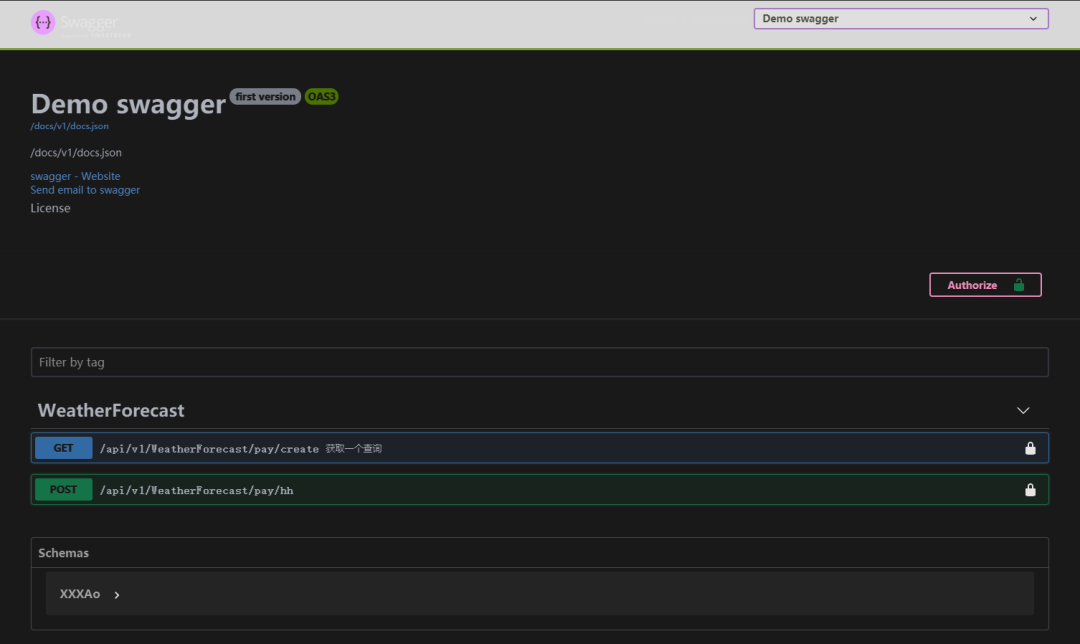Open the Demo swagger definition dropdown

click(x=901, y=19)
